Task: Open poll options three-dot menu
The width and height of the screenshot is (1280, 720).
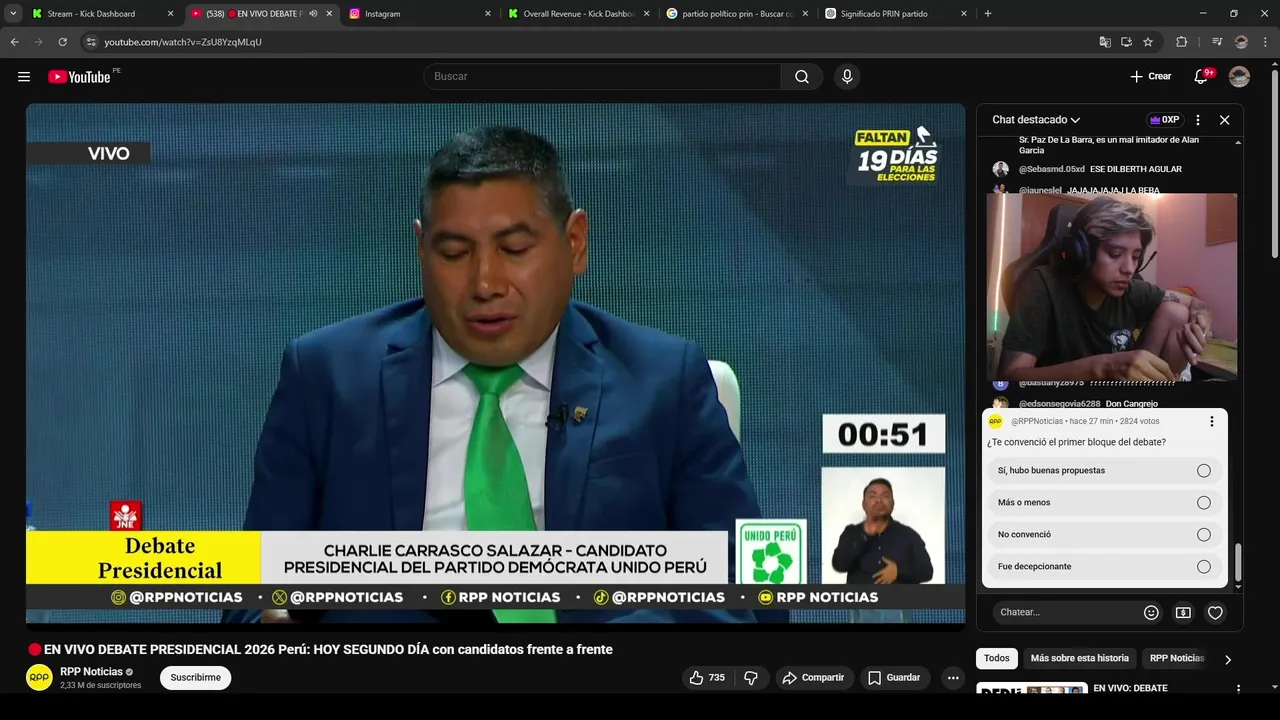Action: coord(1212,422)
